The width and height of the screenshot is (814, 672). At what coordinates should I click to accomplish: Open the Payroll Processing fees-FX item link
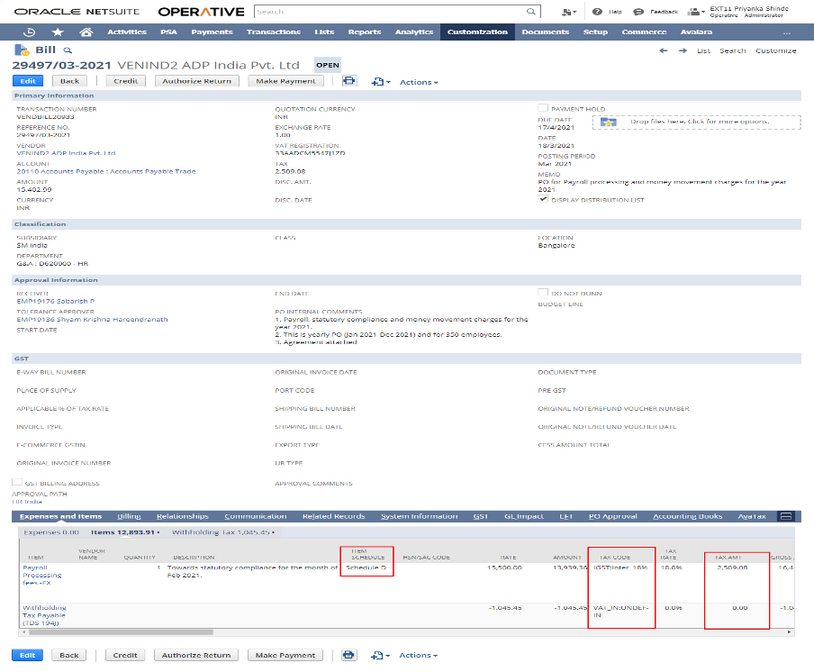42,575
